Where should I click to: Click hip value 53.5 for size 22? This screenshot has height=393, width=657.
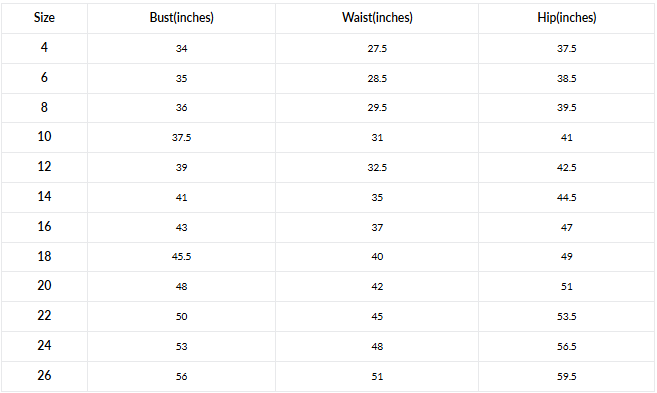pos(566,316)
